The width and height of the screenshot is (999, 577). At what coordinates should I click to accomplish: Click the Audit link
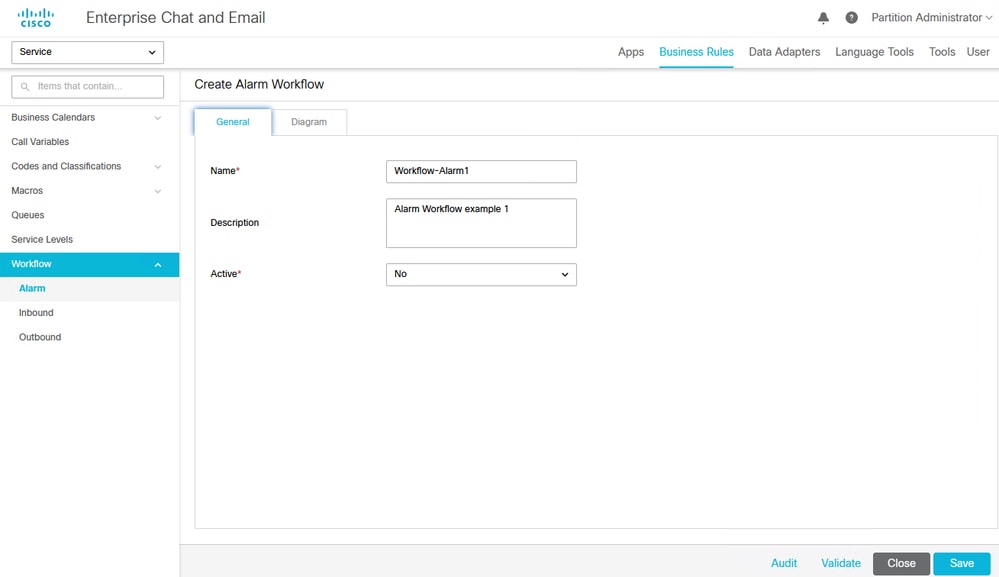click(x=784, y=564)
